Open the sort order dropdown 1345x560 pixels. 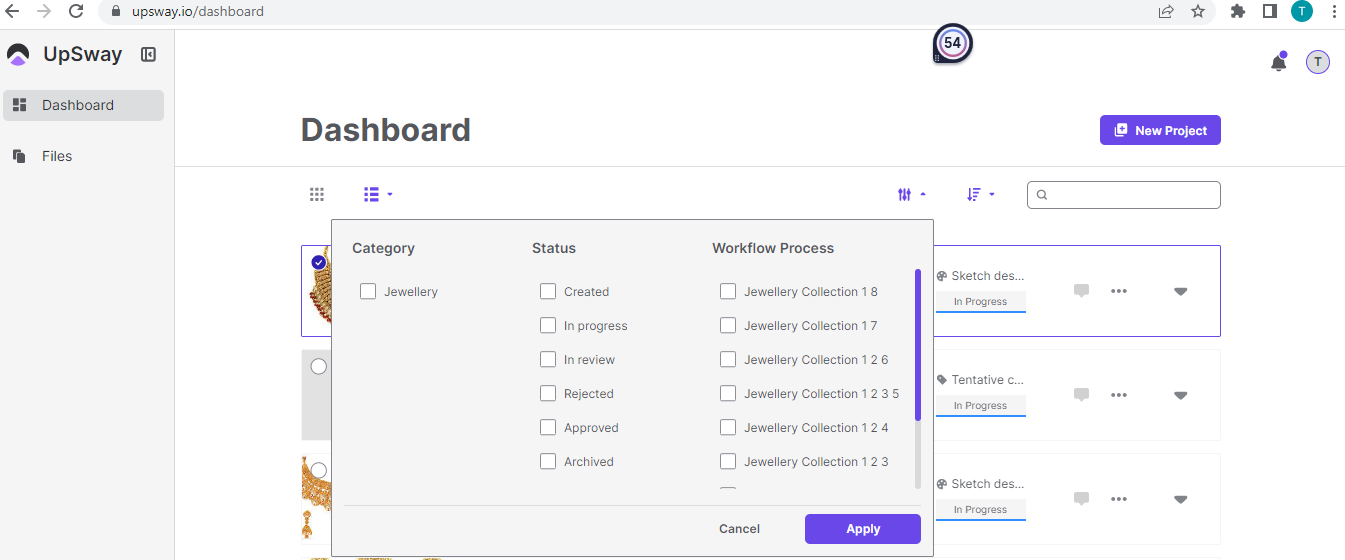[x=980, y=195]
